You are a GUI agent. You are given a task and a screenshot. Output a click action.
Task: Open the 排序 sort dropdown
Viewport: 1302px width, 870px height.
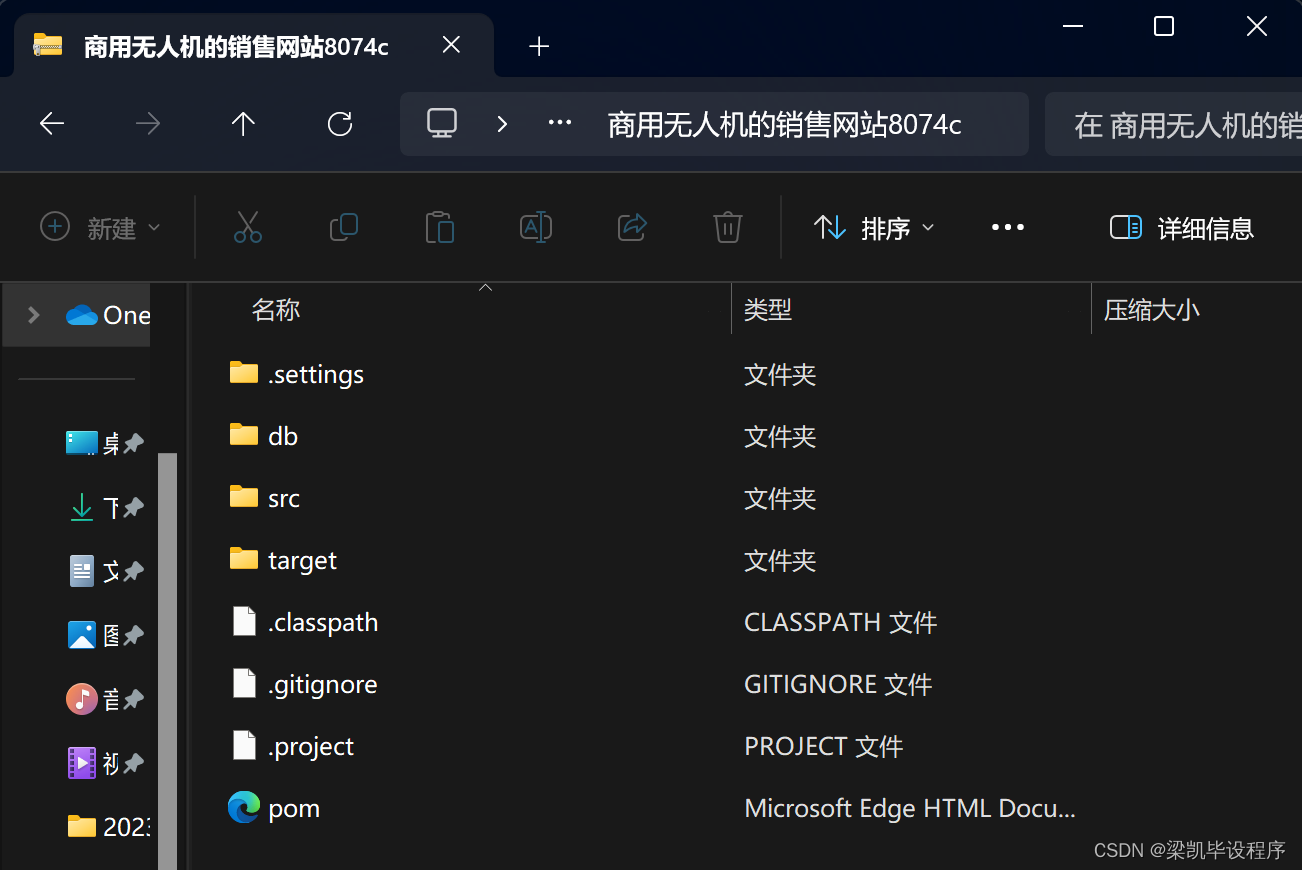[874, 228]
